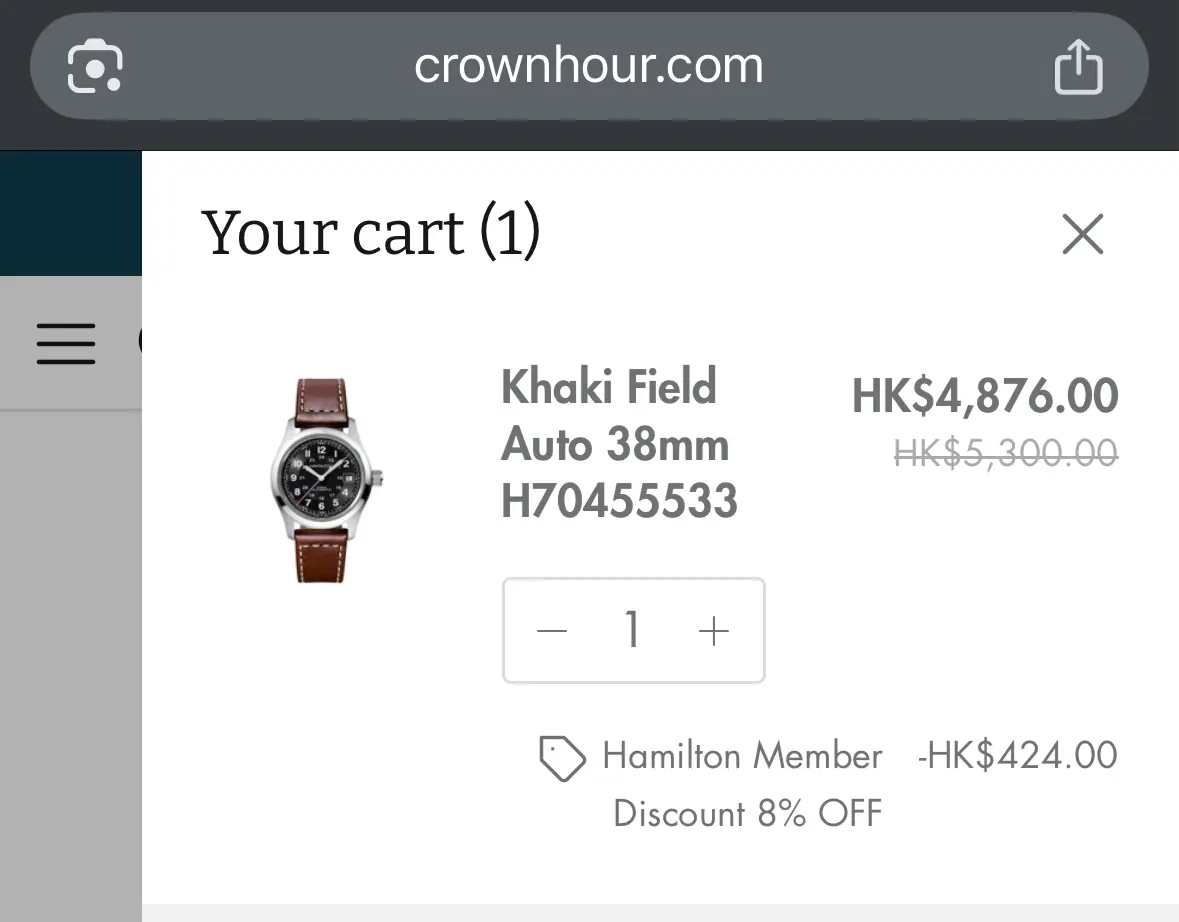1179x922 pixels.
Task: Click the partly hidden logo beside hamburger
Action: [x=140, y=341]
